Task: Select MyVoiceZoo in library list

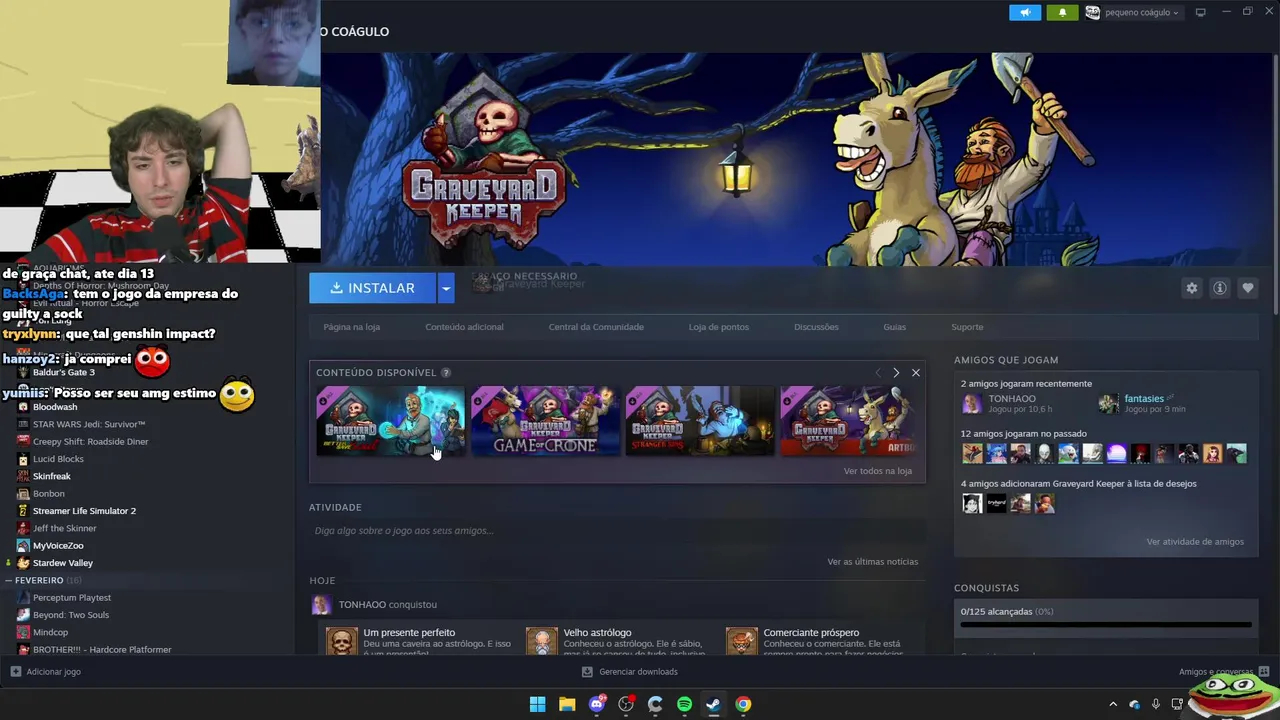Action: pos(58,546)
